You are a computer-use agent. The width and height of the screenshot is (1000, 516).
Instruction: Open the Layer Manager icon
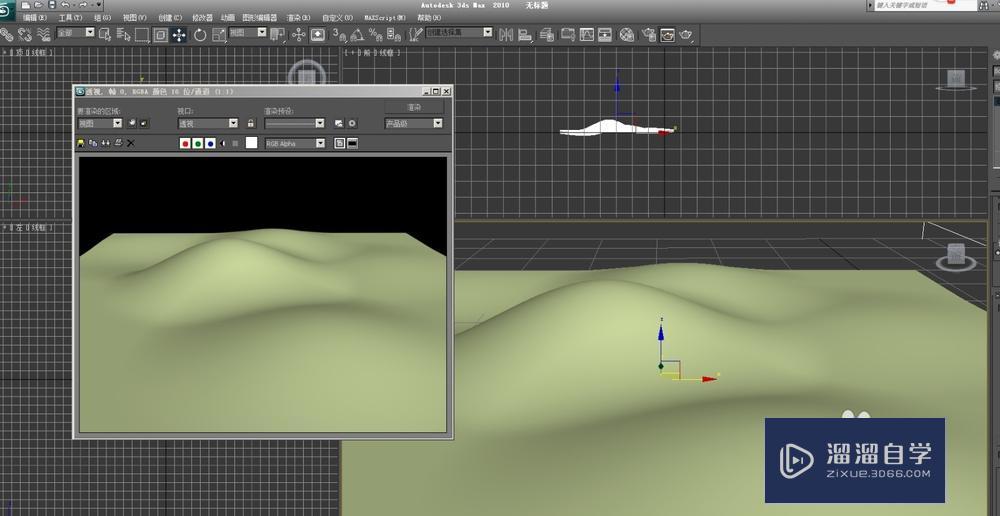547,34
